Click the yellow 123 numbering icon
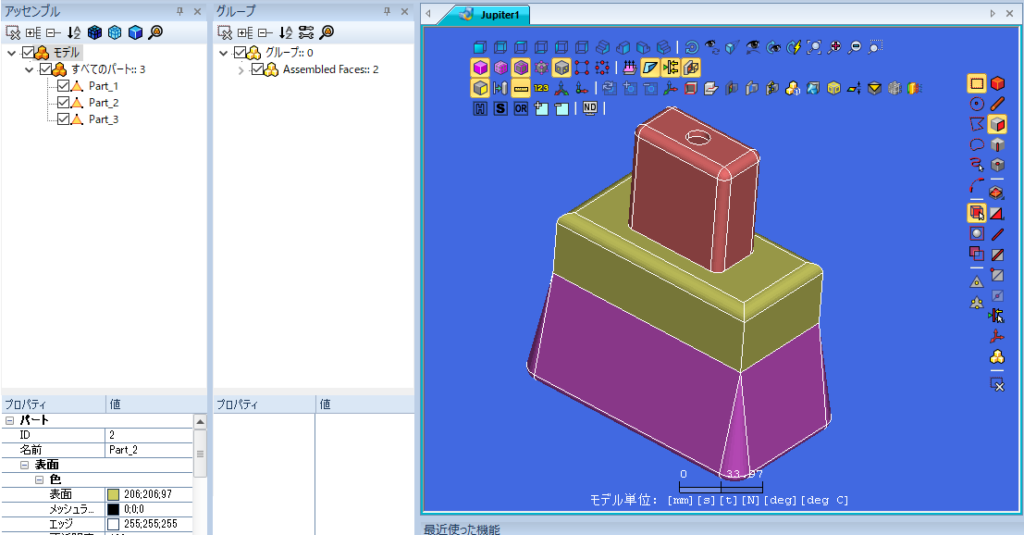Image resolution: width=1024 pixels, height=535 pixels. (541, 88)
